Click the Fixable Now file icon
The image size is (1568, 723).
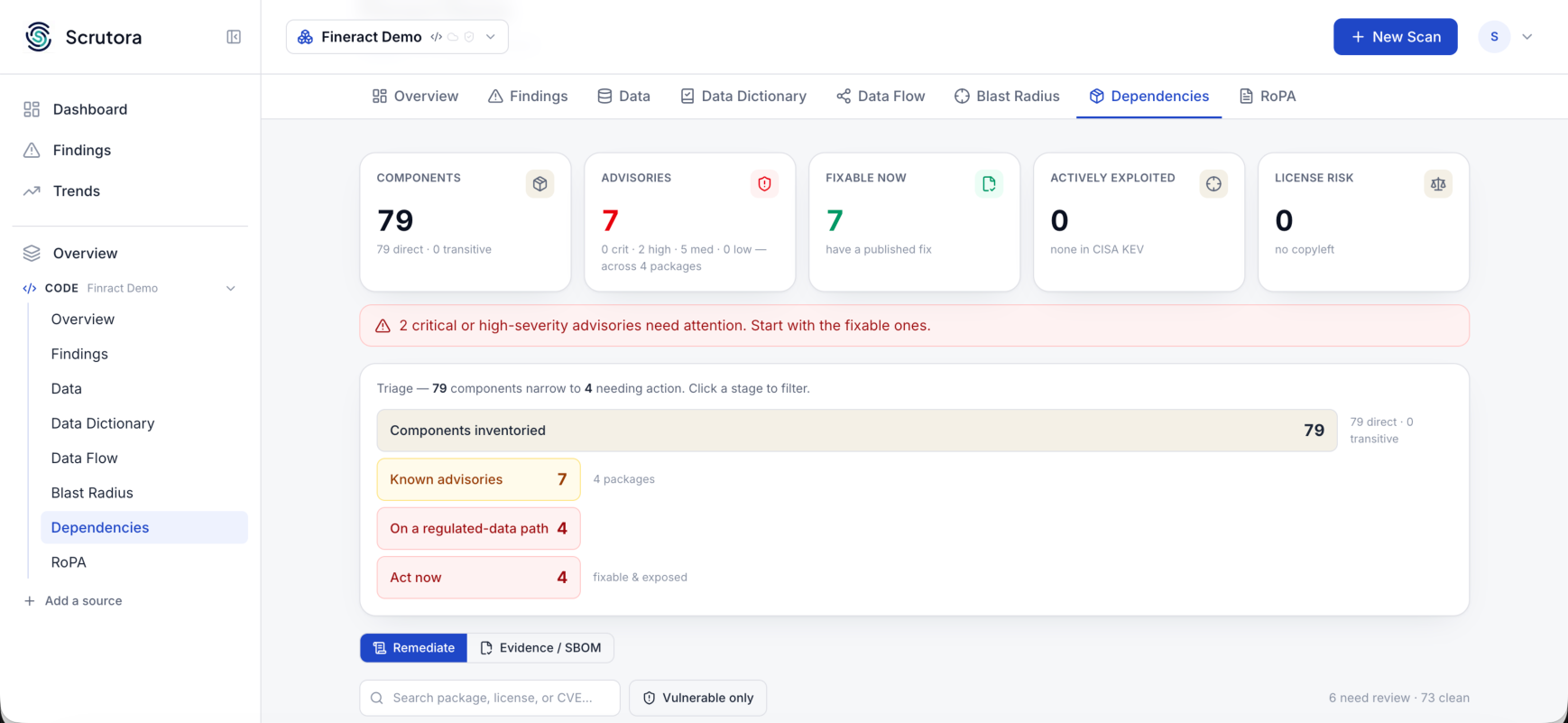(989, 184)
